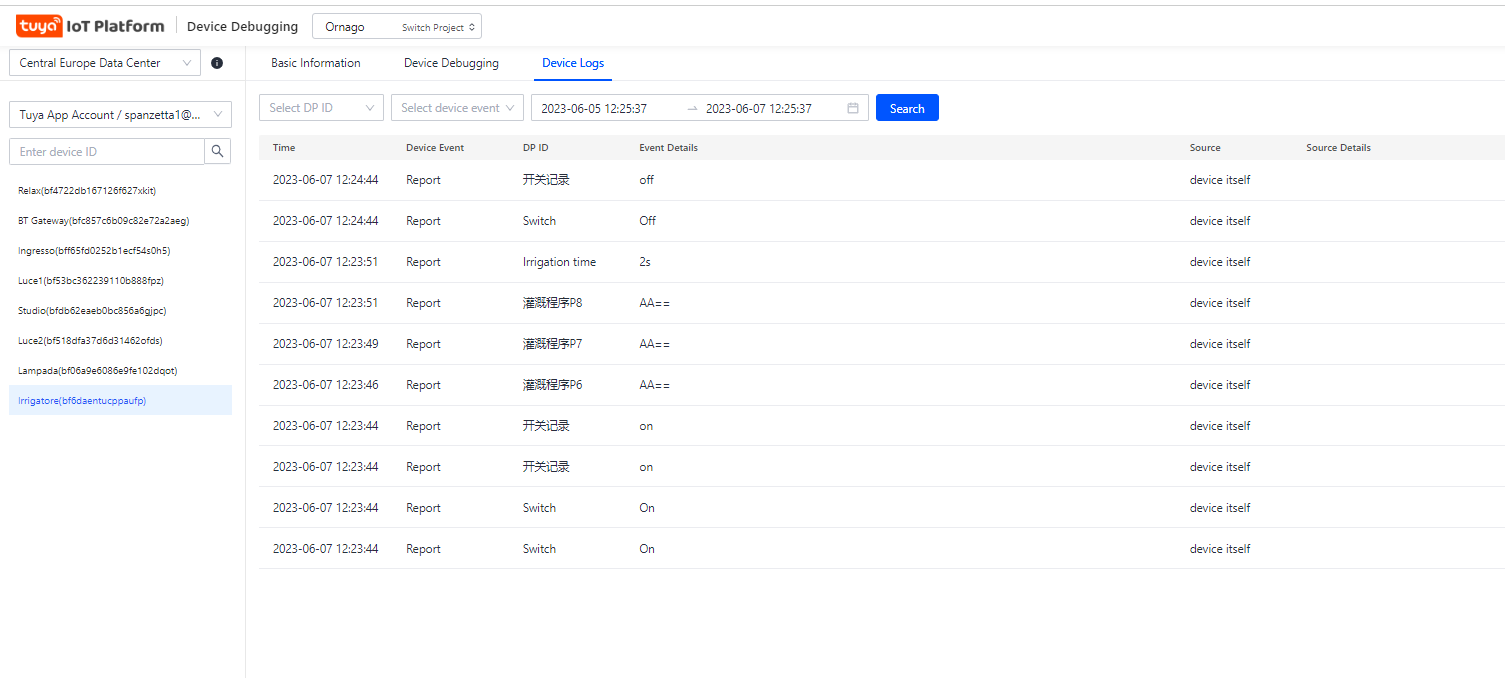The width and height of the screenshot is (1505, 678).
Task: Open the calendar icon in the date range picker
Action: pos(851,107)
